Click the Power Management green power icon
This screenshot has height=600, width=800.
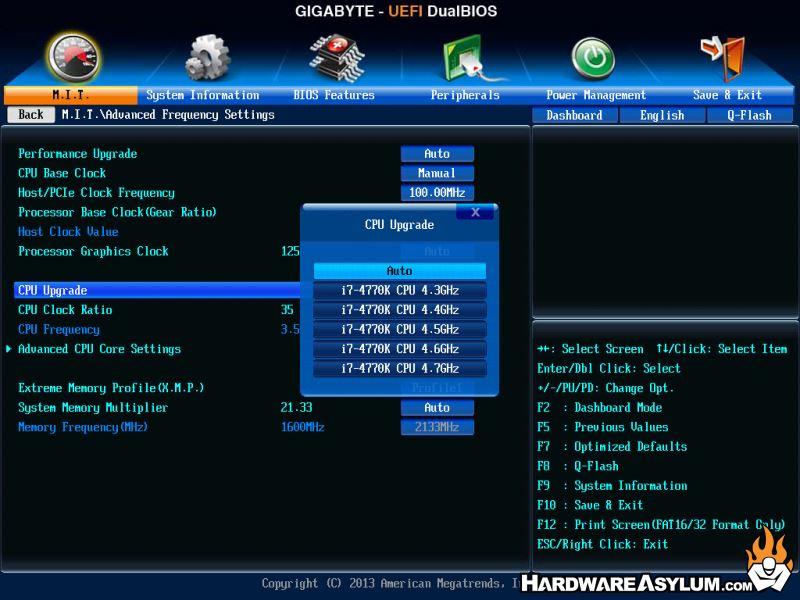click(x=593, y=58)
